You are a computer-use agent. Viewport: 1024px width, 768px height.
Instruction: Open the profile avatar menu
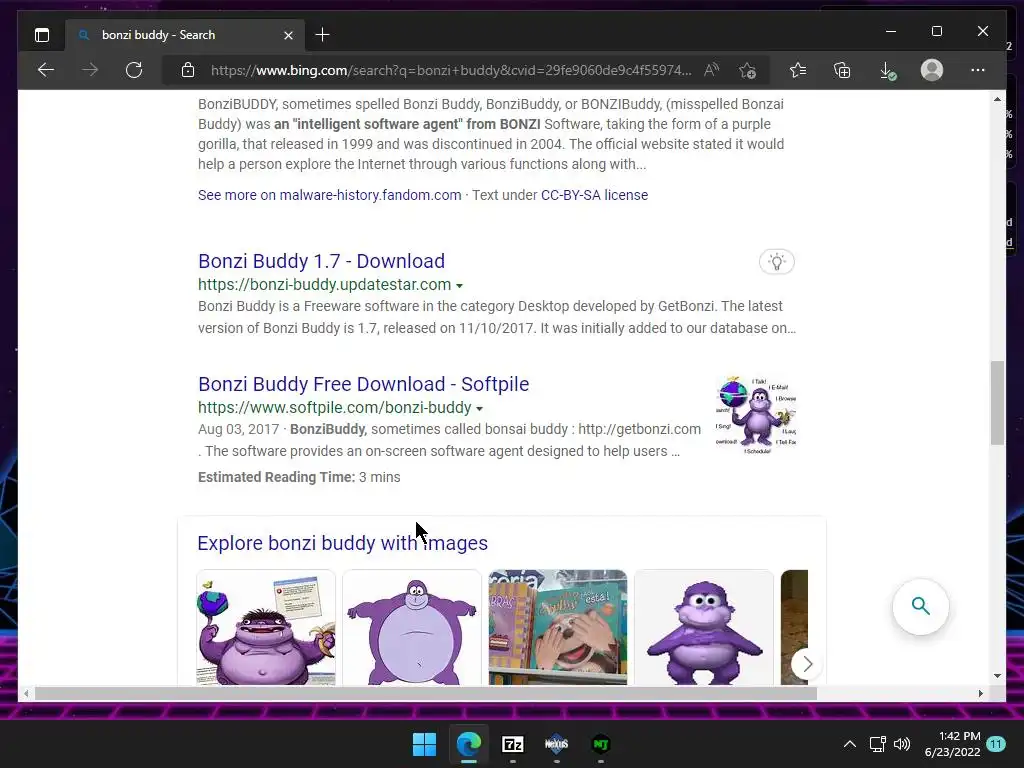pyautogui.click(x=932, y=70)
